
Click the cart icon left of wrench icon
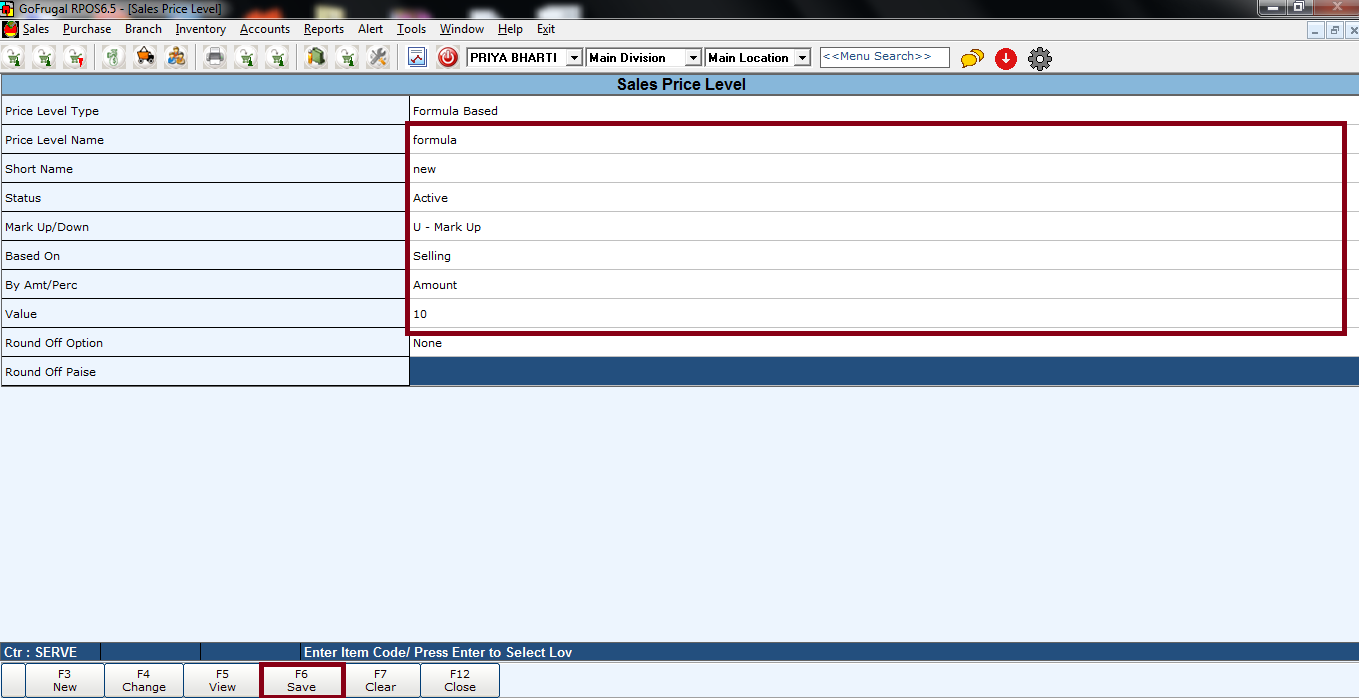click(x=347, y=57)
